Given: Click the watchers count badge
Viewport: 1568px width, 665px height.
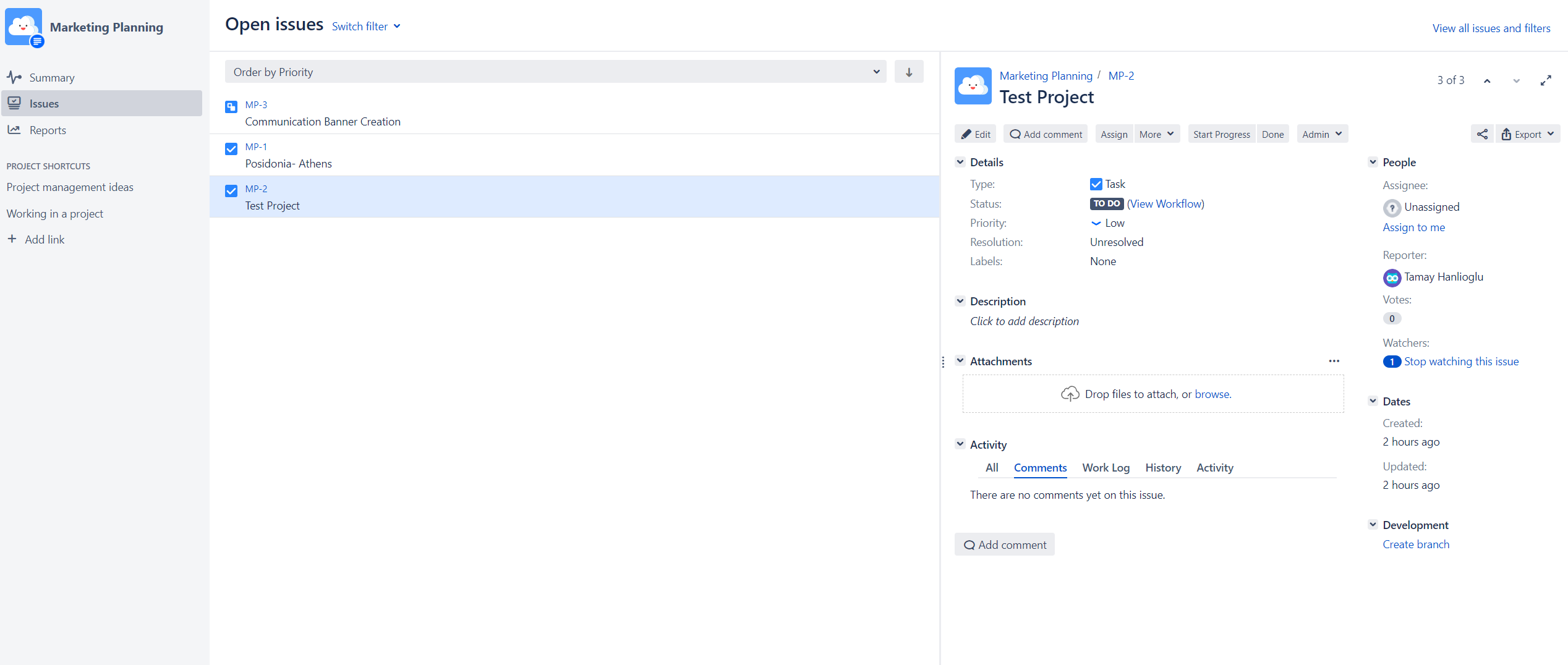Looking at the screenshot, I should click(x=1392, y=362).
